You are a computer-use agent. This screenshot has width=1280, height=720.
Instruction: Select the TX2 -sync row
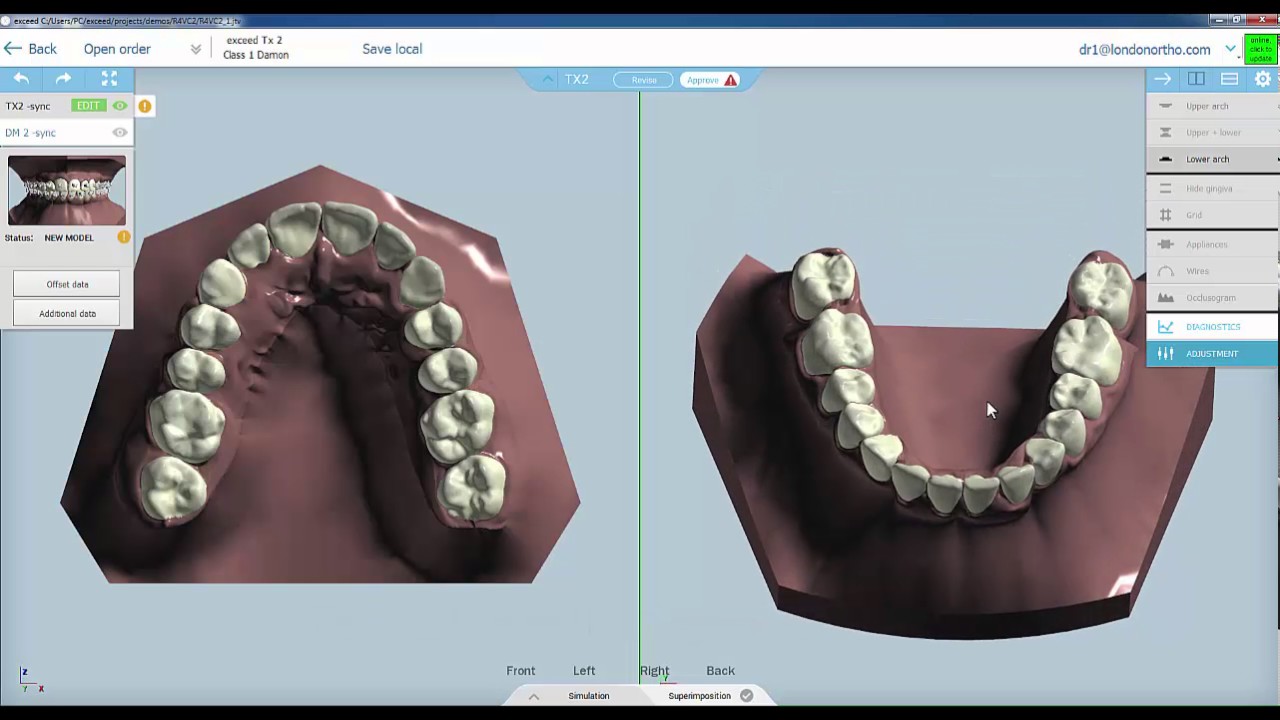pyautogui.click(x=66, y=106)
